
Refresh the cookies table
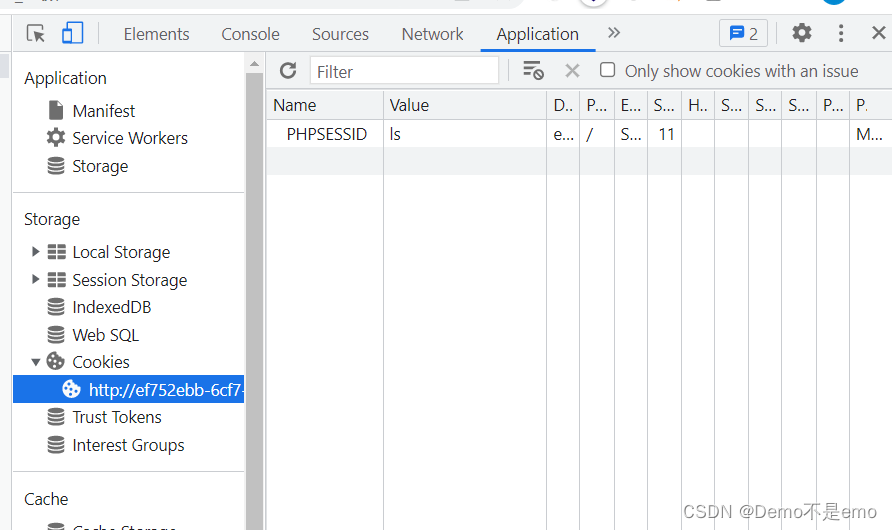tap(288, 71)
